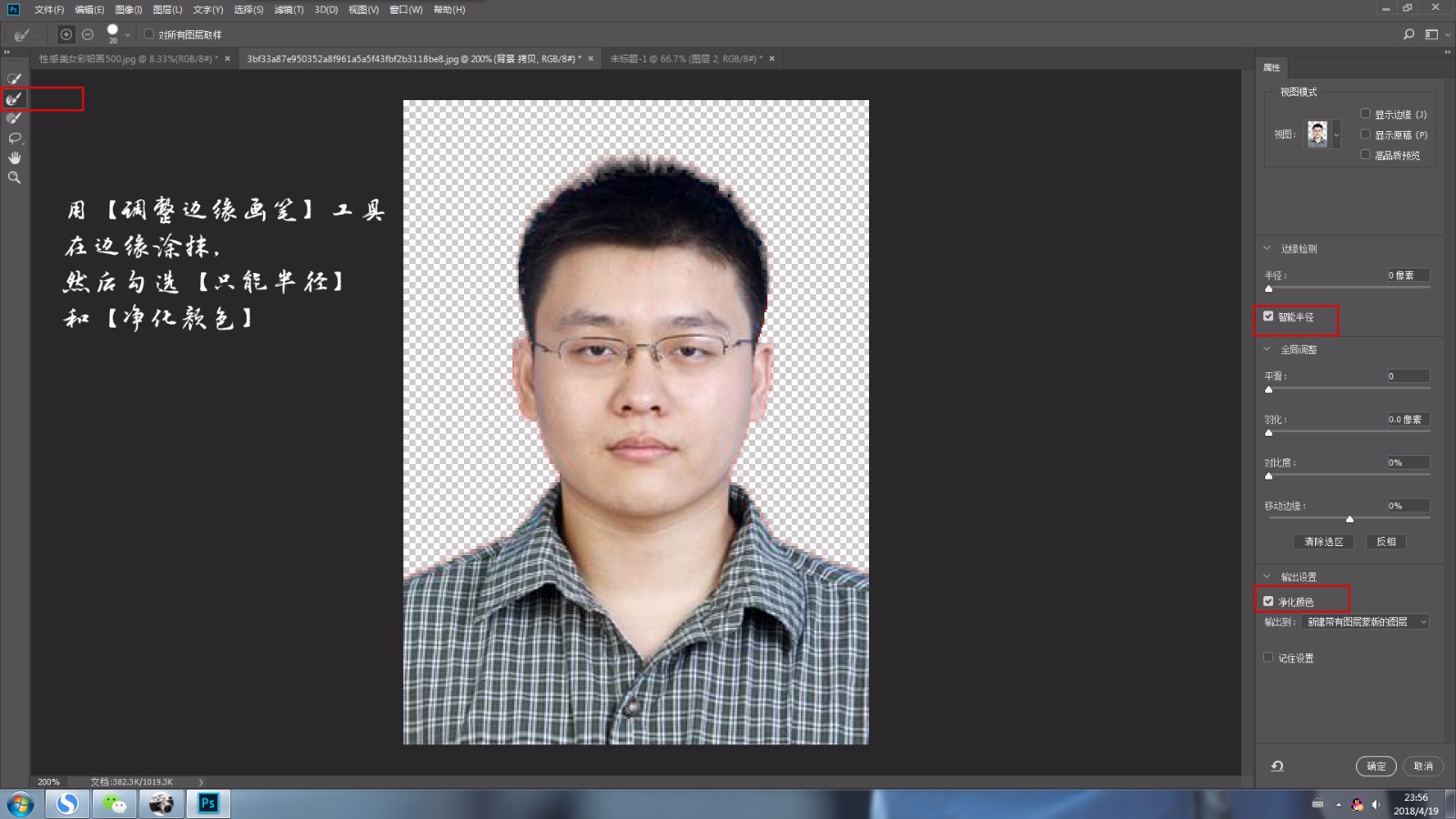Click the keyboard tray icon
1456x819 pixels.
(x=1317, y=804)
